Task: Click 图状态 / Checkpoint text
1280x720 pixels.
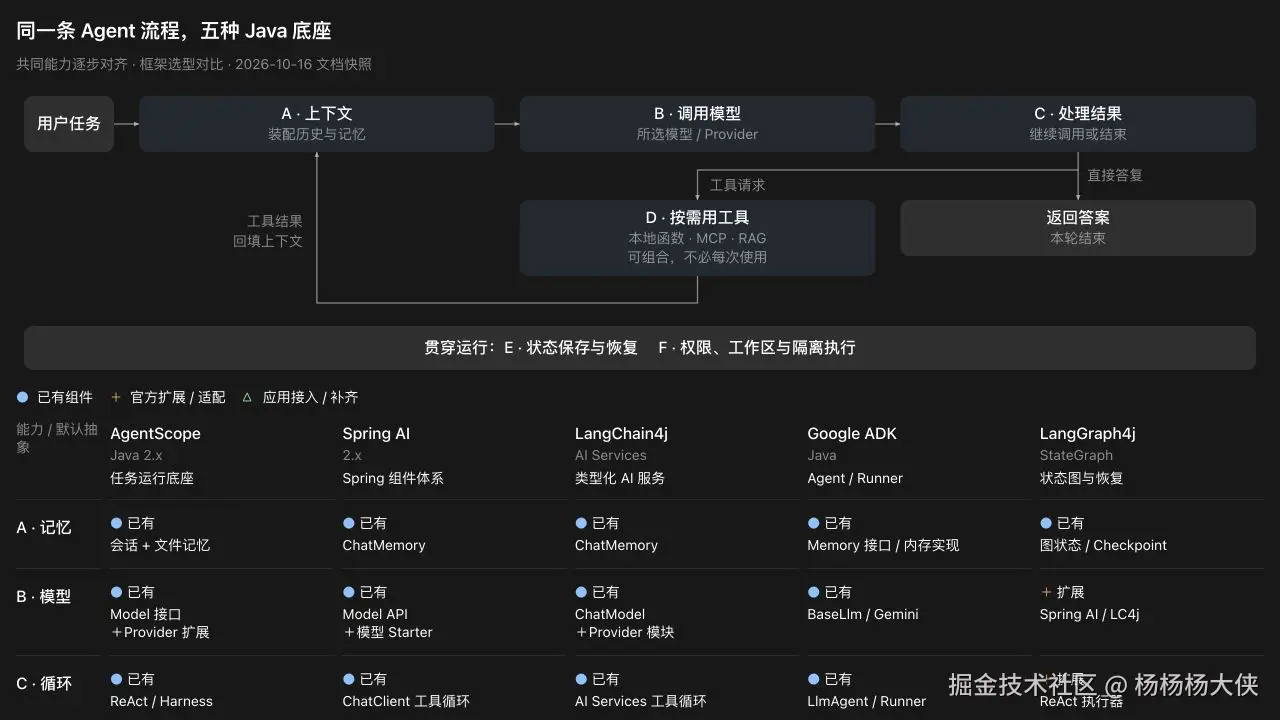Action: click(x=1104, y=545)
